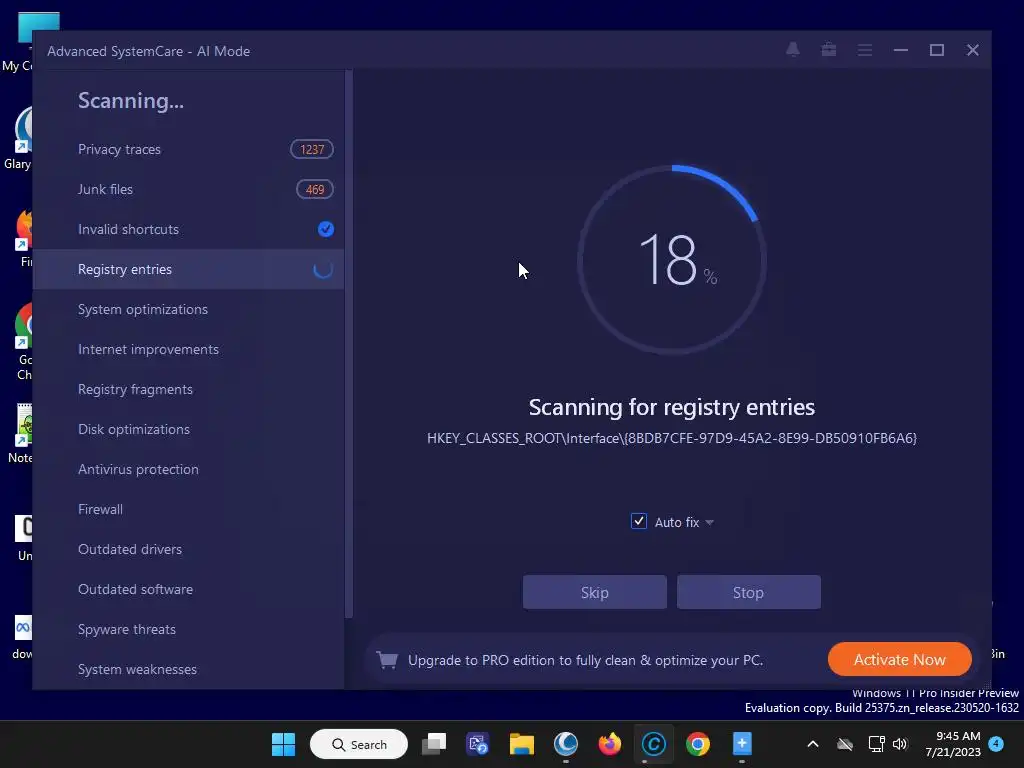This screenshot has width=1024, height=768.
Task: Open Windows Start menu
Action: 283,744
